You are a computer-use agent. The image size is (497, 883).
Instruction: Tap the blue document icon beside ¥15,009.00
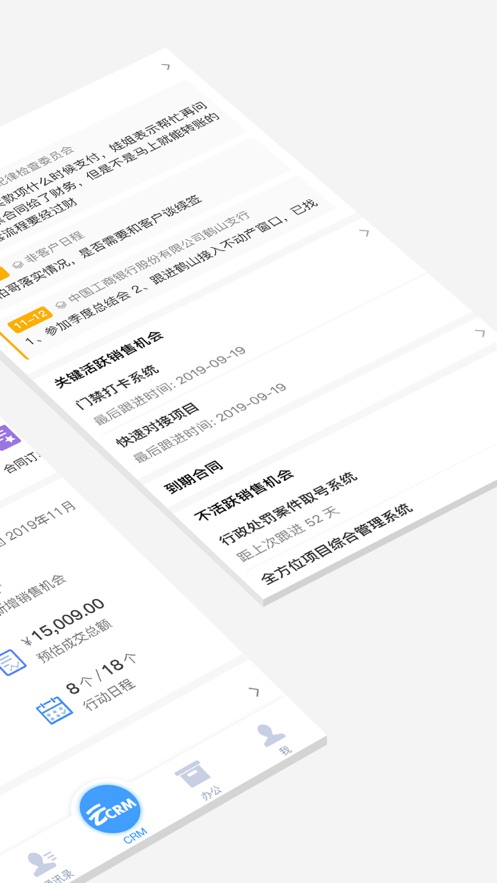coord(11,663)
